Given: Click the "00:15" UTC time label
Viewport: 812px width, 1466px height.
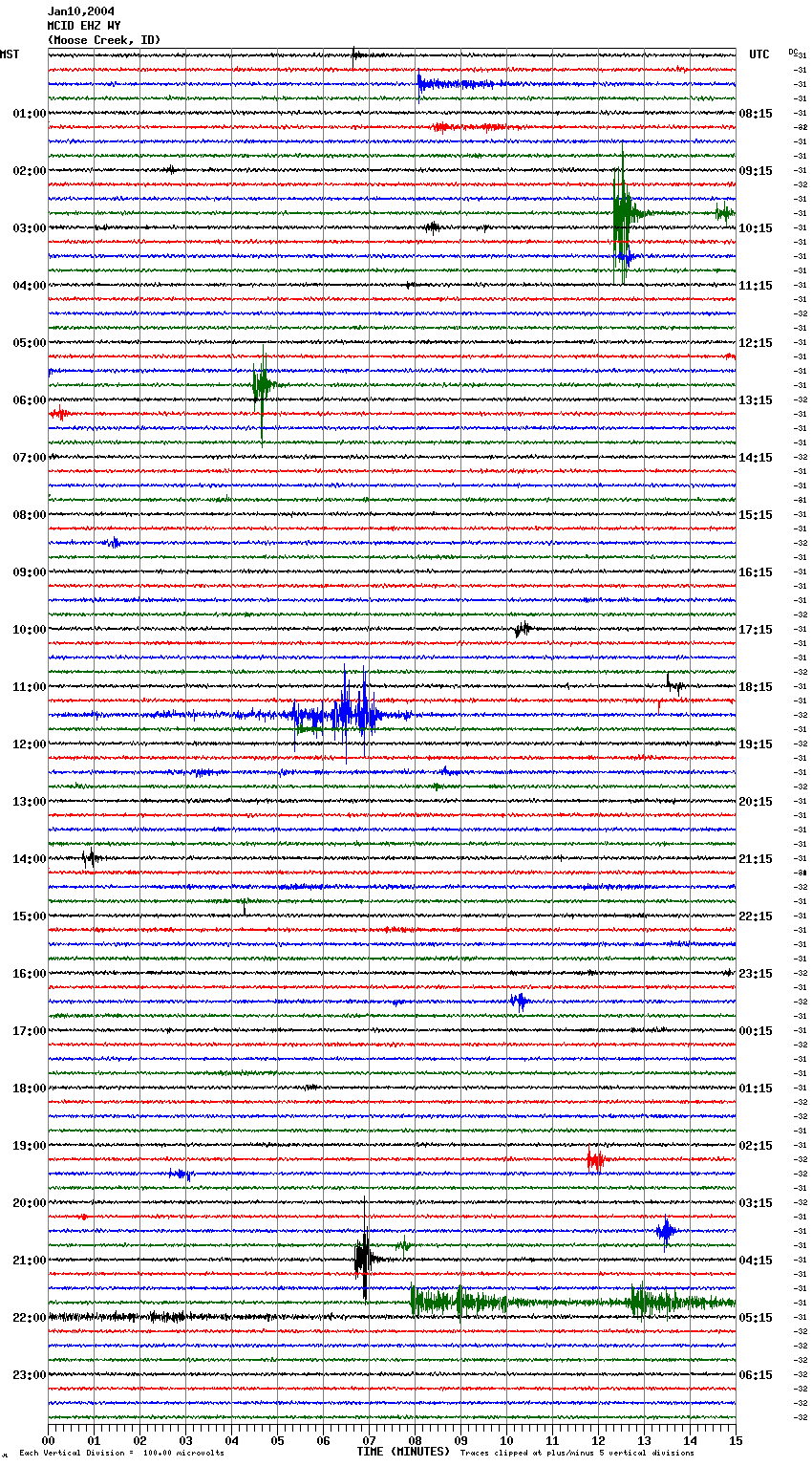Looking at the screenshot, I should coord(756,1031).
